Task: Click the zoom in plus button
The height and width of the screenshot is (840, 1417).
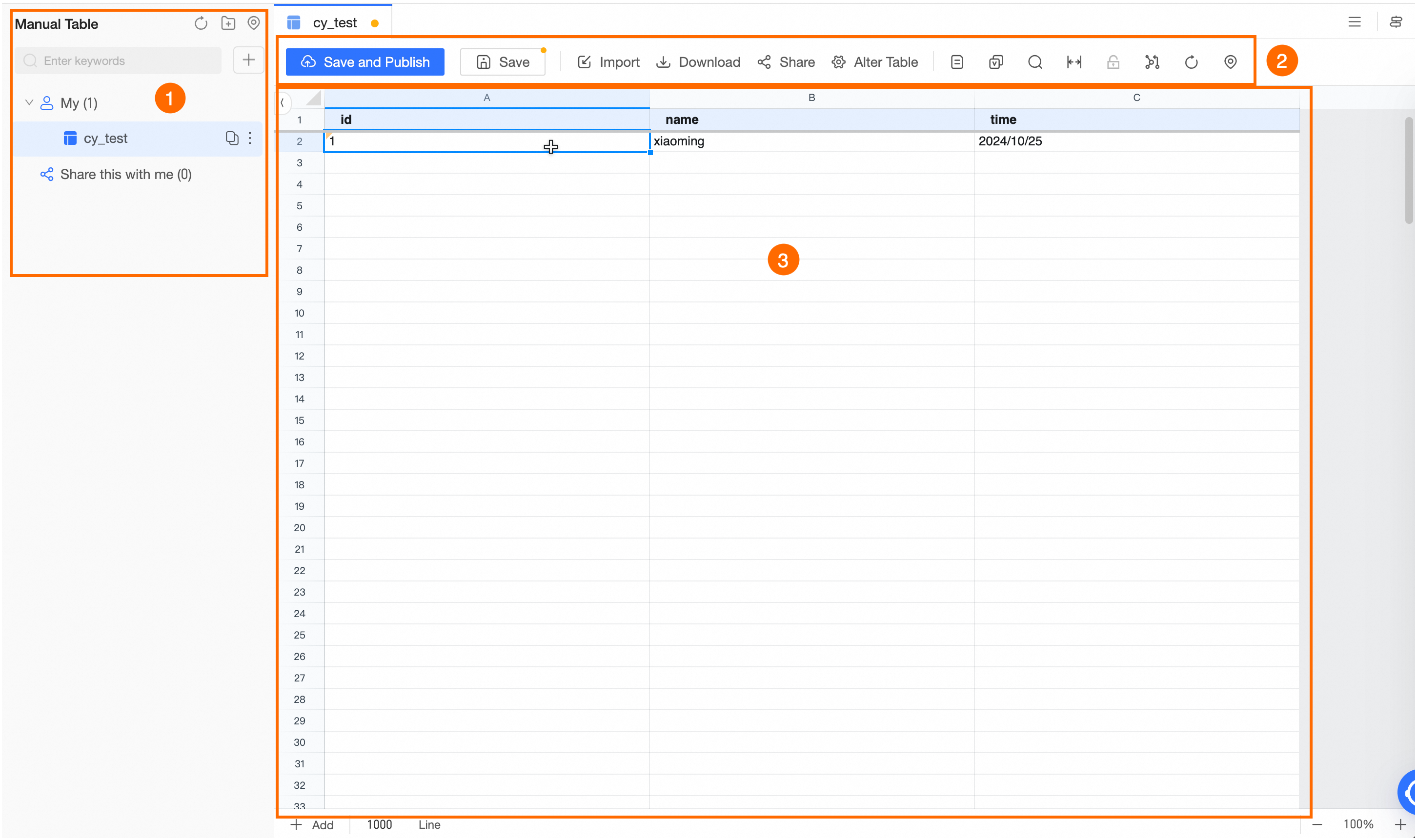Action: click(x=1400, y=824)
